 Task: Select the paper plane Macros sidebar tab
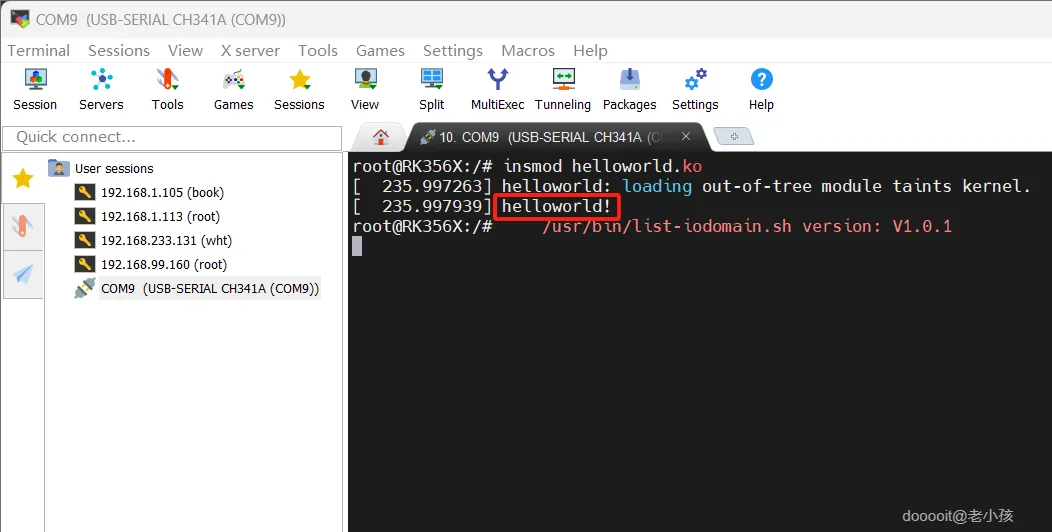[x=23, y=274]
